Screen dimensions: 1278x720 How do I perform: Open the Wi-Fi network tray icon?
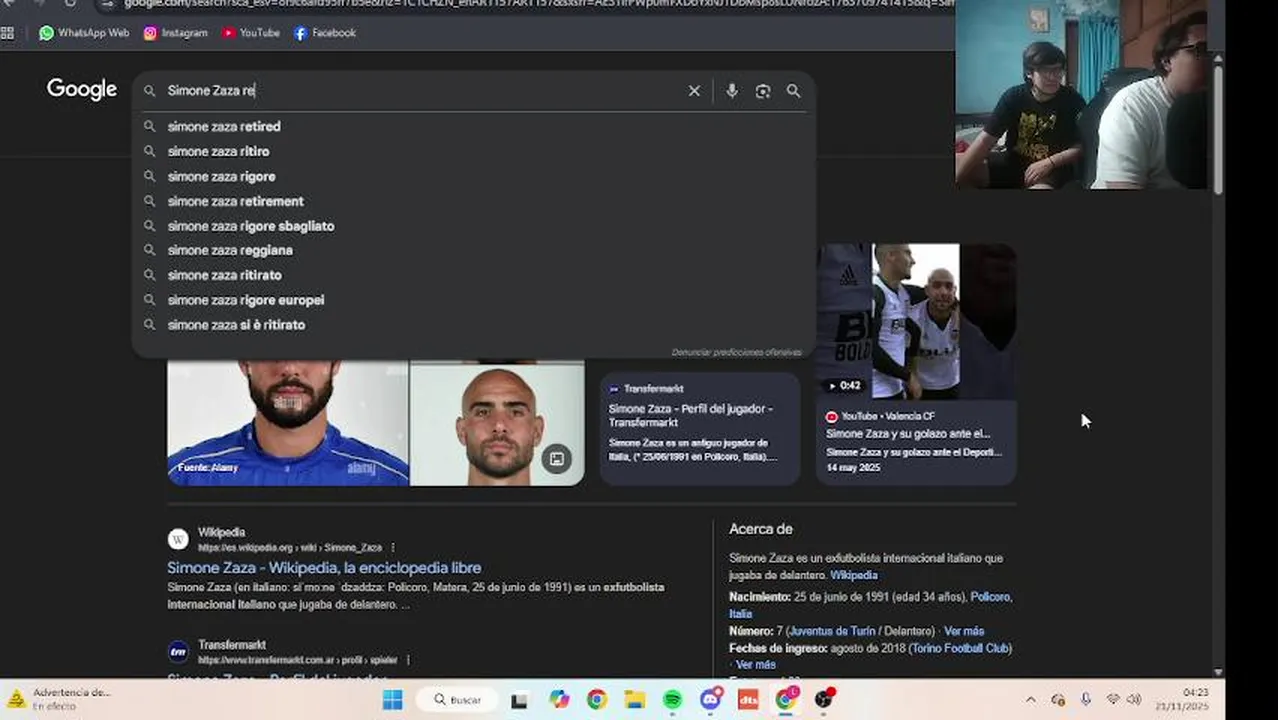(x=1113, y=700)
